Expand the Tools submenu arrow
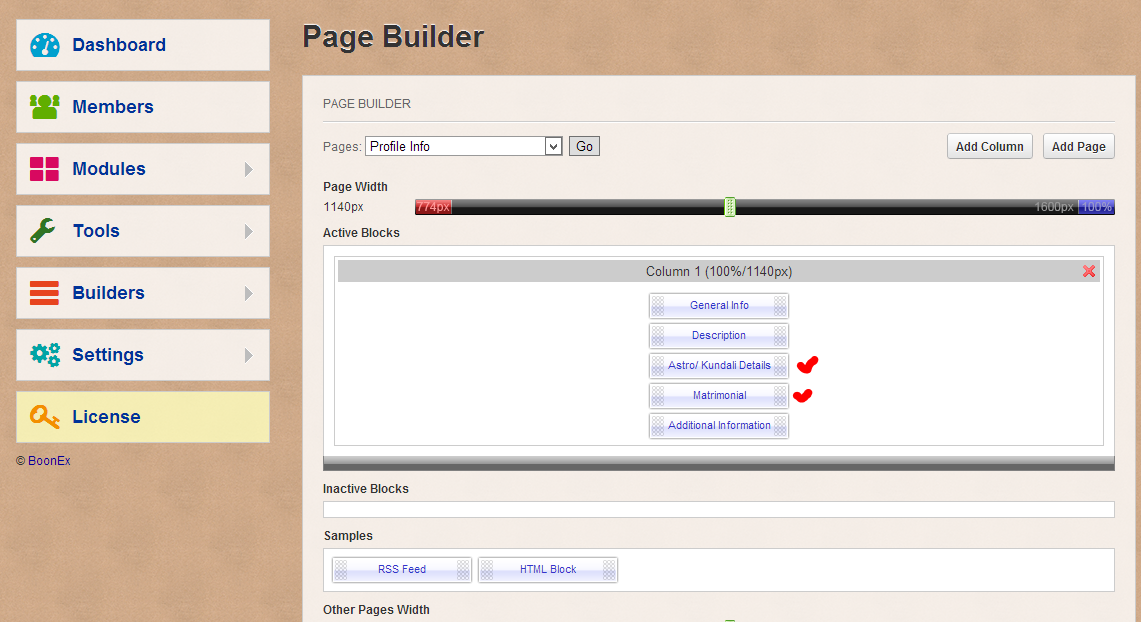The width and height of the screenshot is (1141, 622). tap(248, 231)
